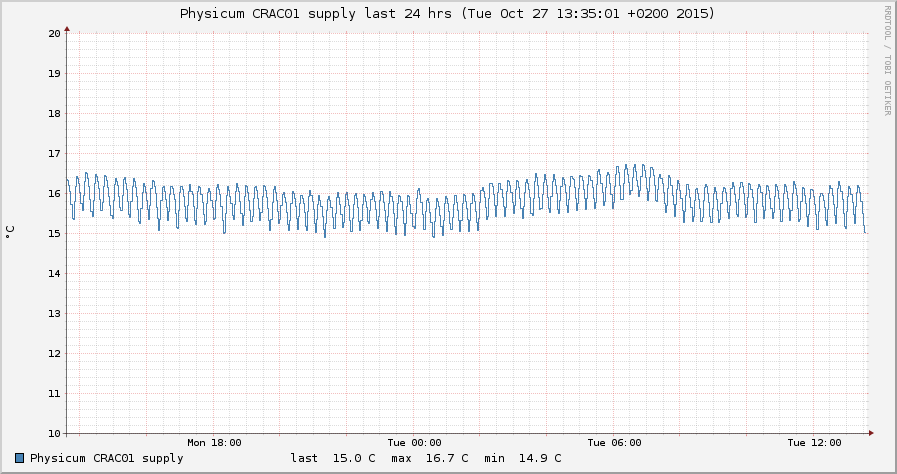Click the 'Tue 00:00' x-axis label

coord(414,443)
